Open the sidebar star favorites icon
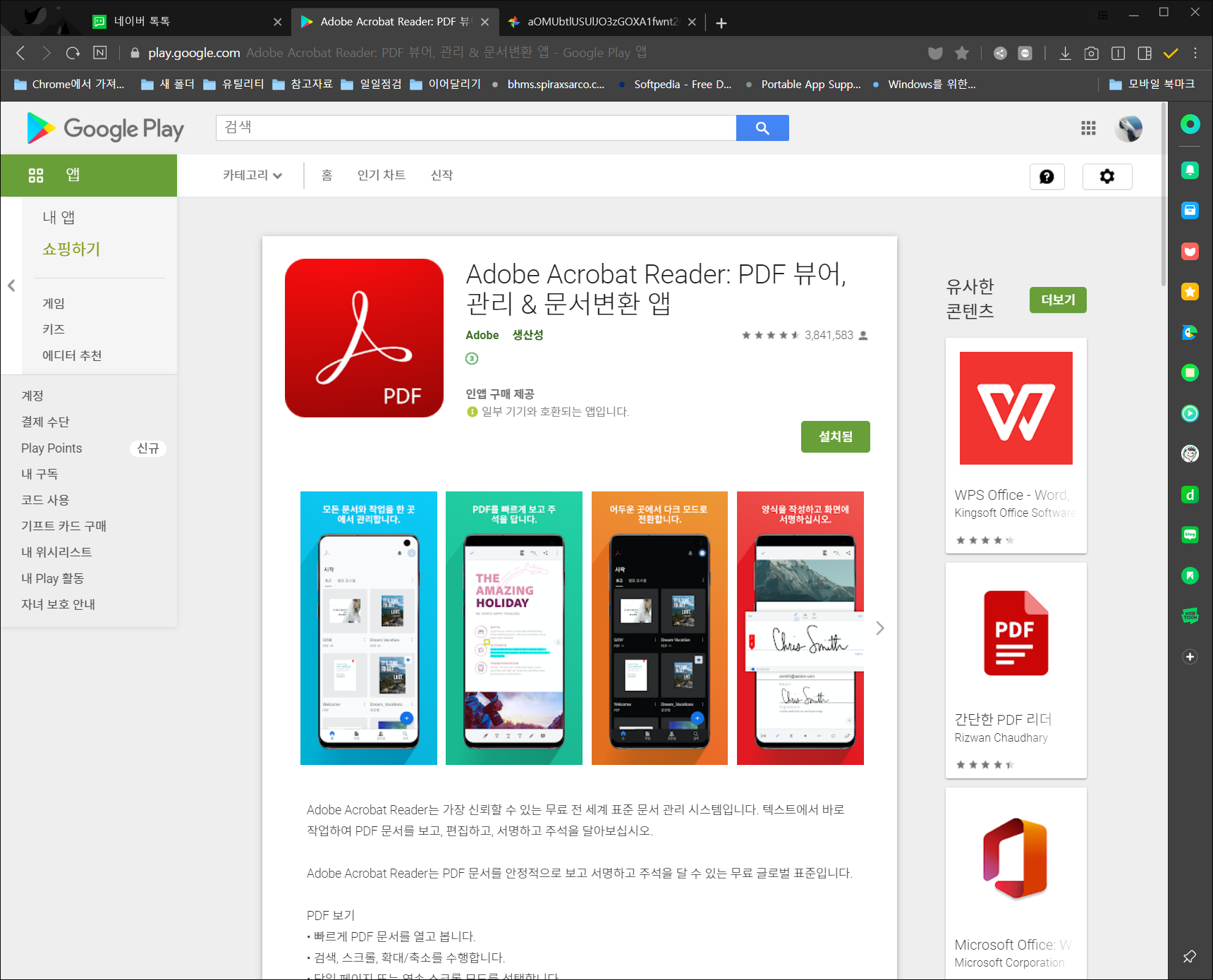Image resolution: width=1213 pixels, height=980 pixels. click(x=1190, y=291)
